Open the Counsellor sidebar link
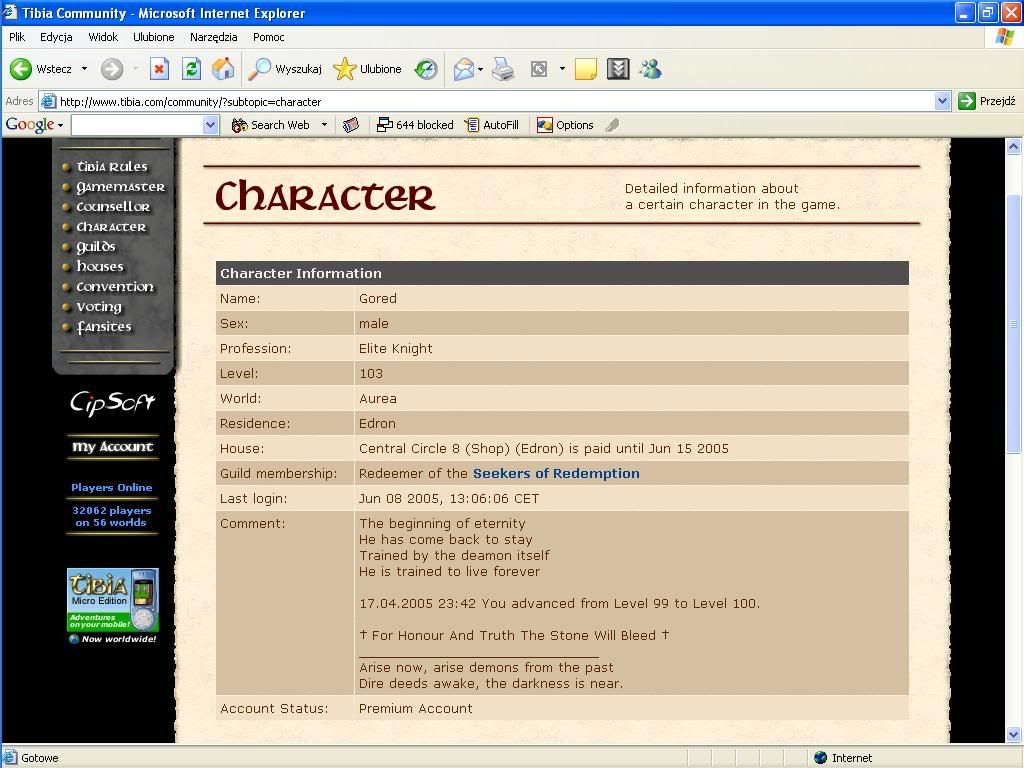The image size is (1024, 768). [113, 207]
